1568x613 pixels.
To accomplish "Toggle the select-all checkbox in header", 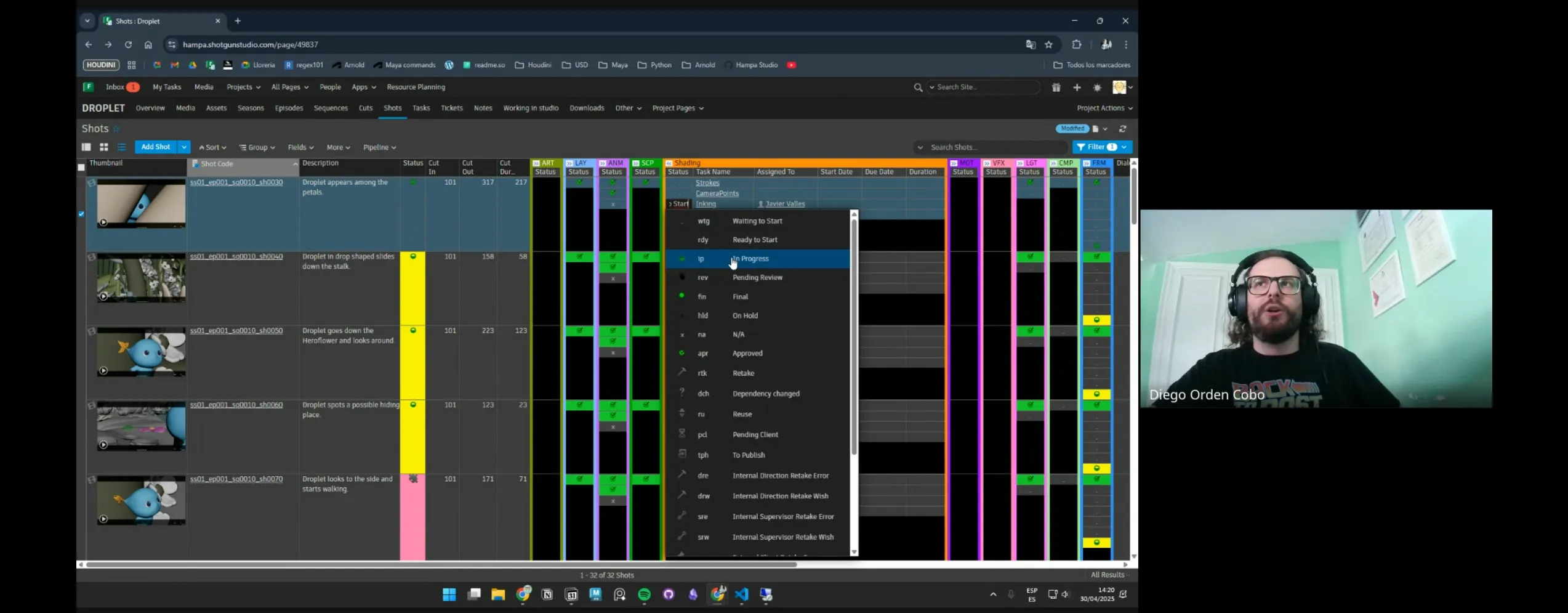I will pos(81,168).
